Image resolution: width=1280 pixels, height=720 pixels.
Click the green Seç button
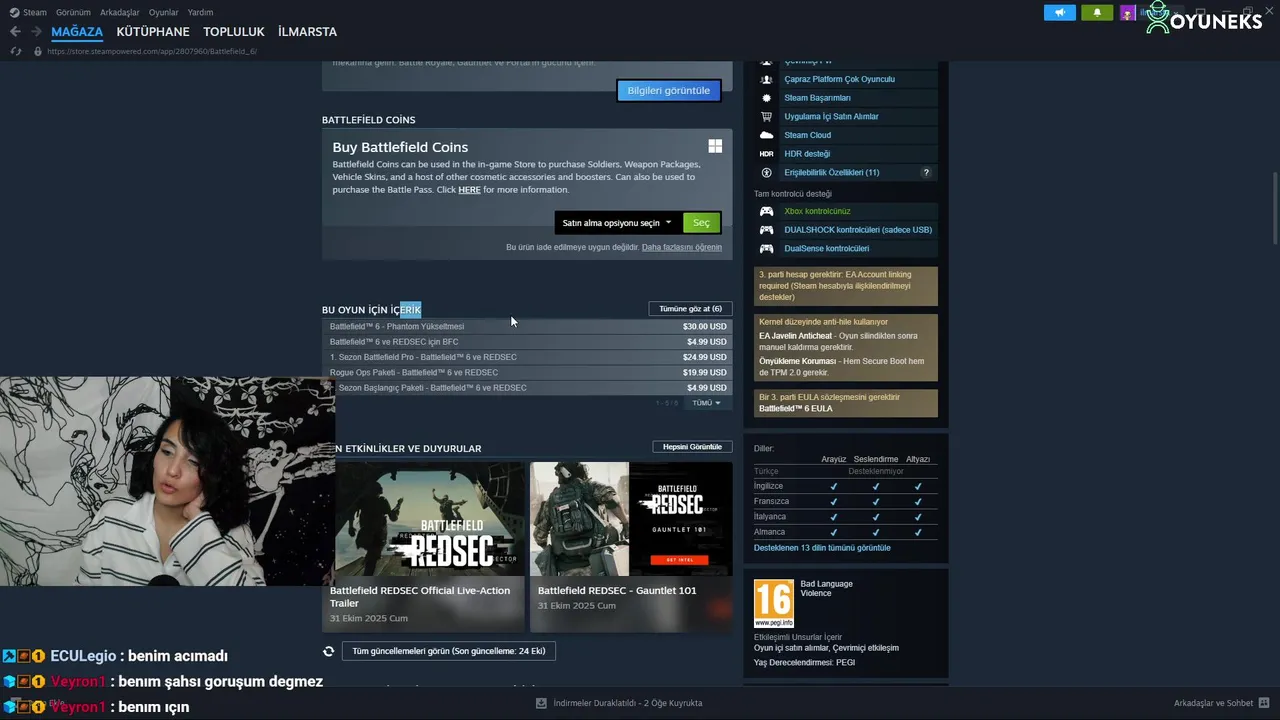701,223
